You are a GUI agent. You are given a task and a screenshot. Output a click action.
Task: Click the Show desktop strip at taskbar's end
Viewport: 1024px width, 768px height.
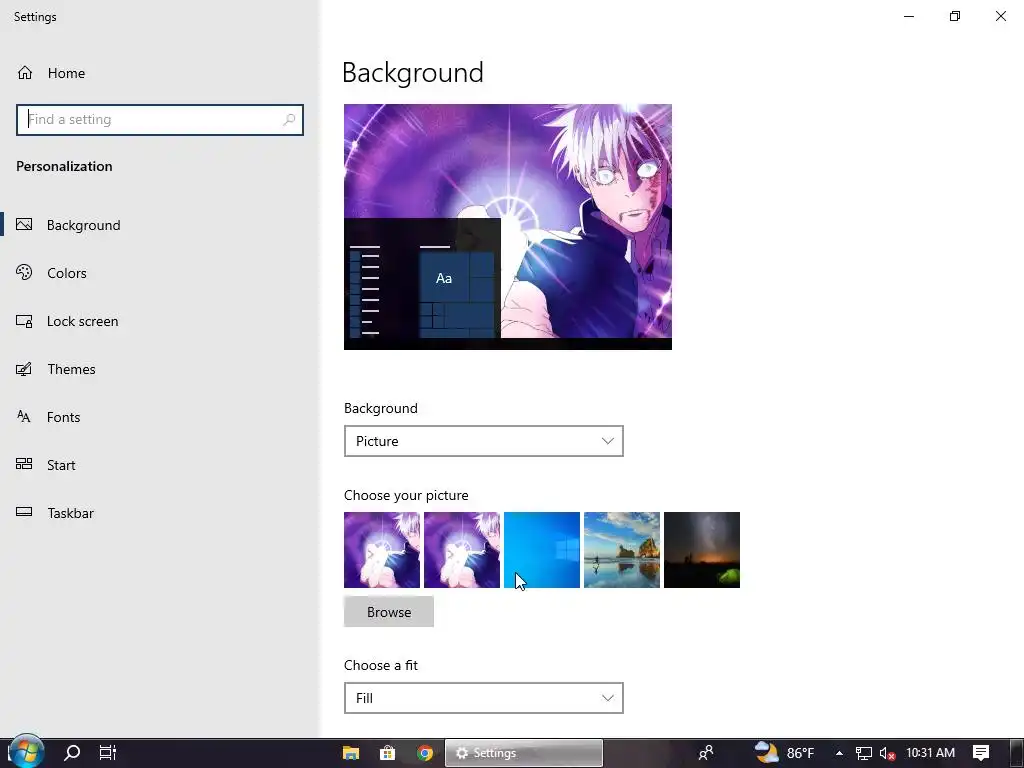(1017, 753)
